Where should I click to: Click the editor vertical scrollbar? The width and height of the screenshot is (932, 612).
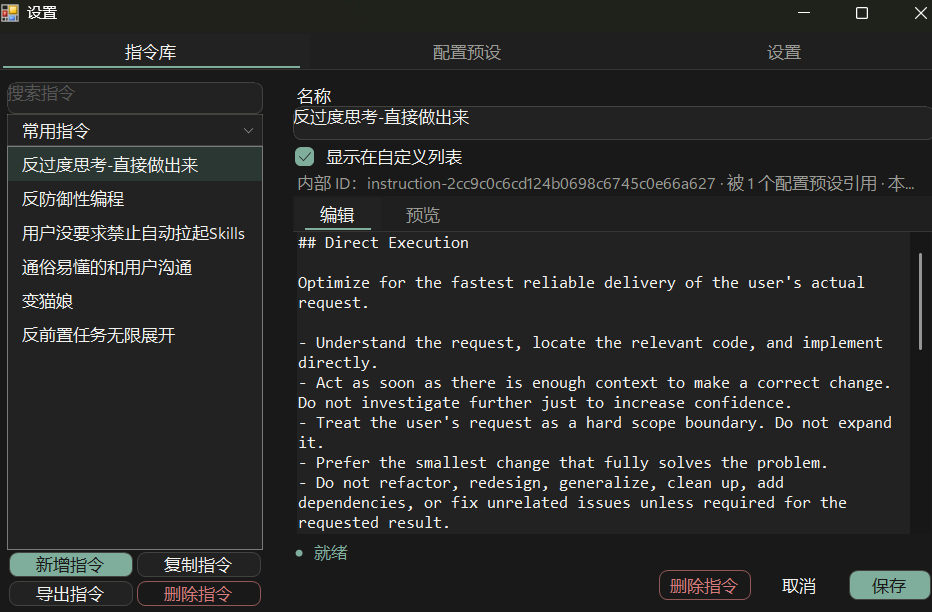pyautogui.click(x=920, y=300)
